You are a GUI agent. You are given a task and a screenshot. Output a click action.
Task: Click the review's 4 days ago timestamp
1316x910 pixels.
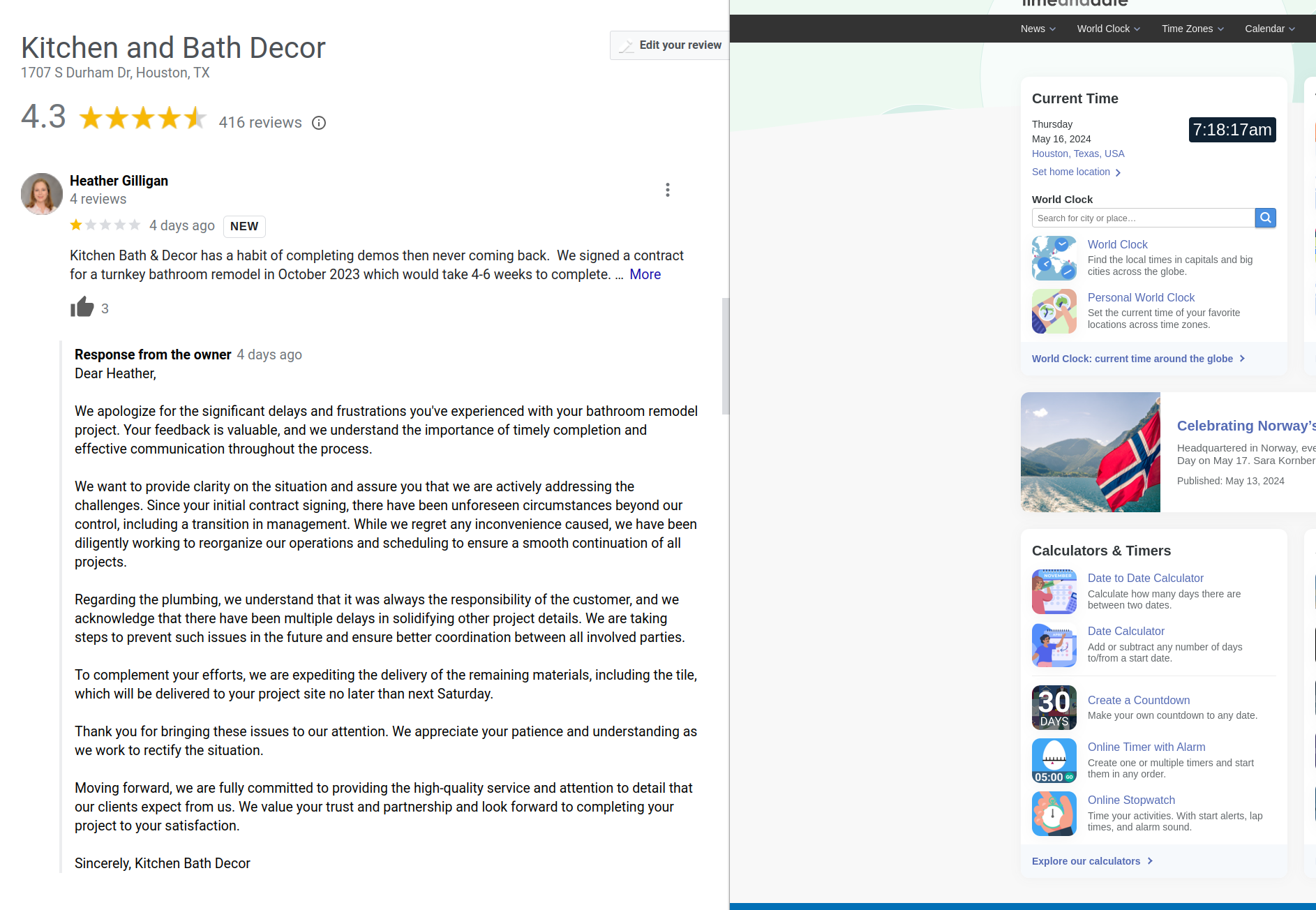pos(182,225)
